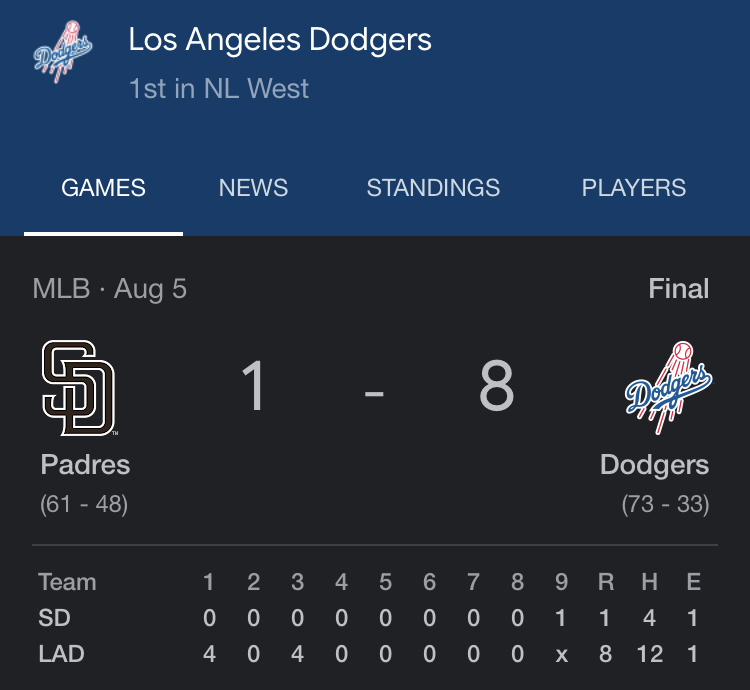Switch to the GAMES tab

tap(103, 188)
